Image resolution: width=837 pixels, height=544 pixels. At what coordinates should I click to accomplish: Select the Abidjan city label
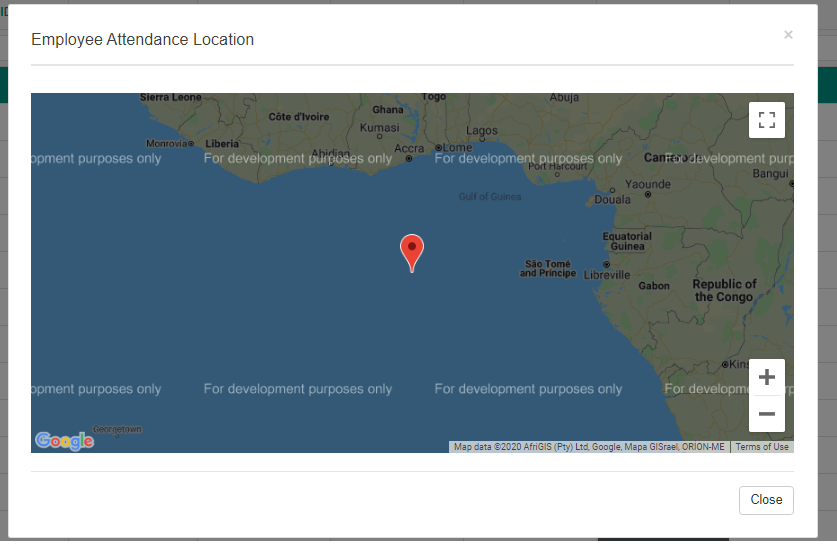[x=331, y=154]
